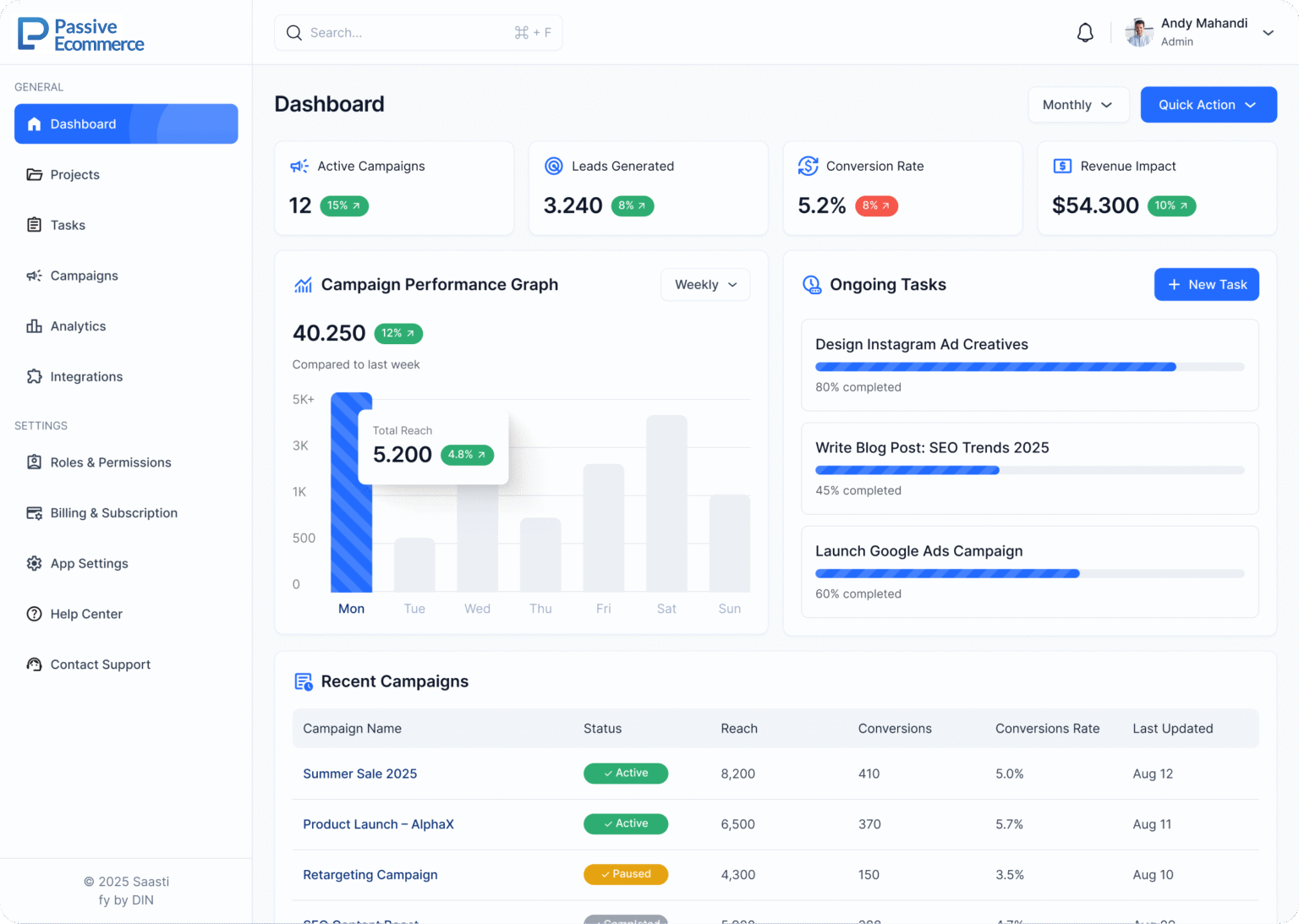Go to Projects in the sidebar

[74, 175]
